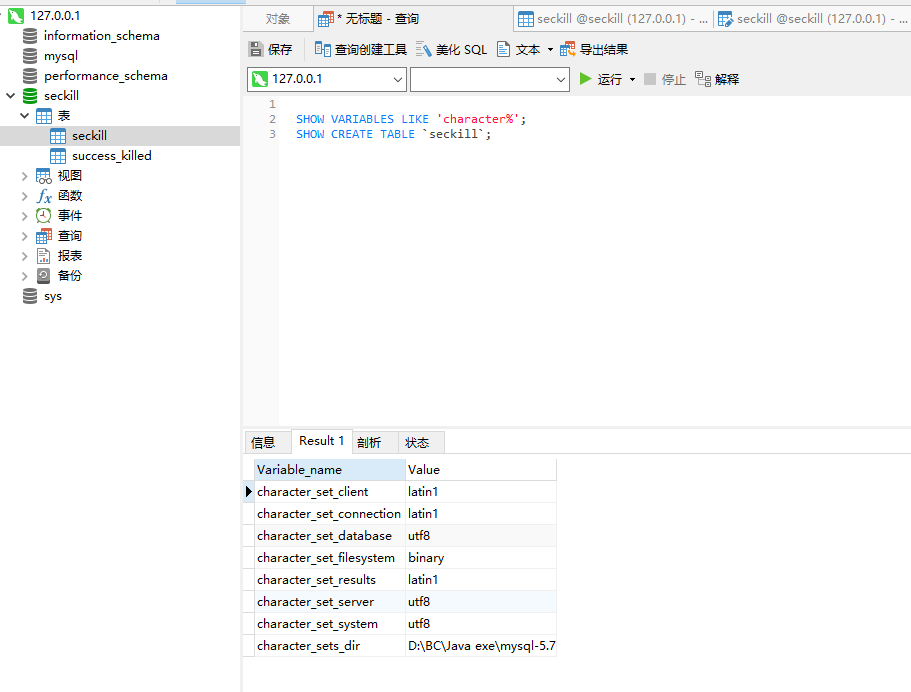Screen dimensions: 911x692
Task: Expand the 备份 backup node
Action: coord(24,276)
